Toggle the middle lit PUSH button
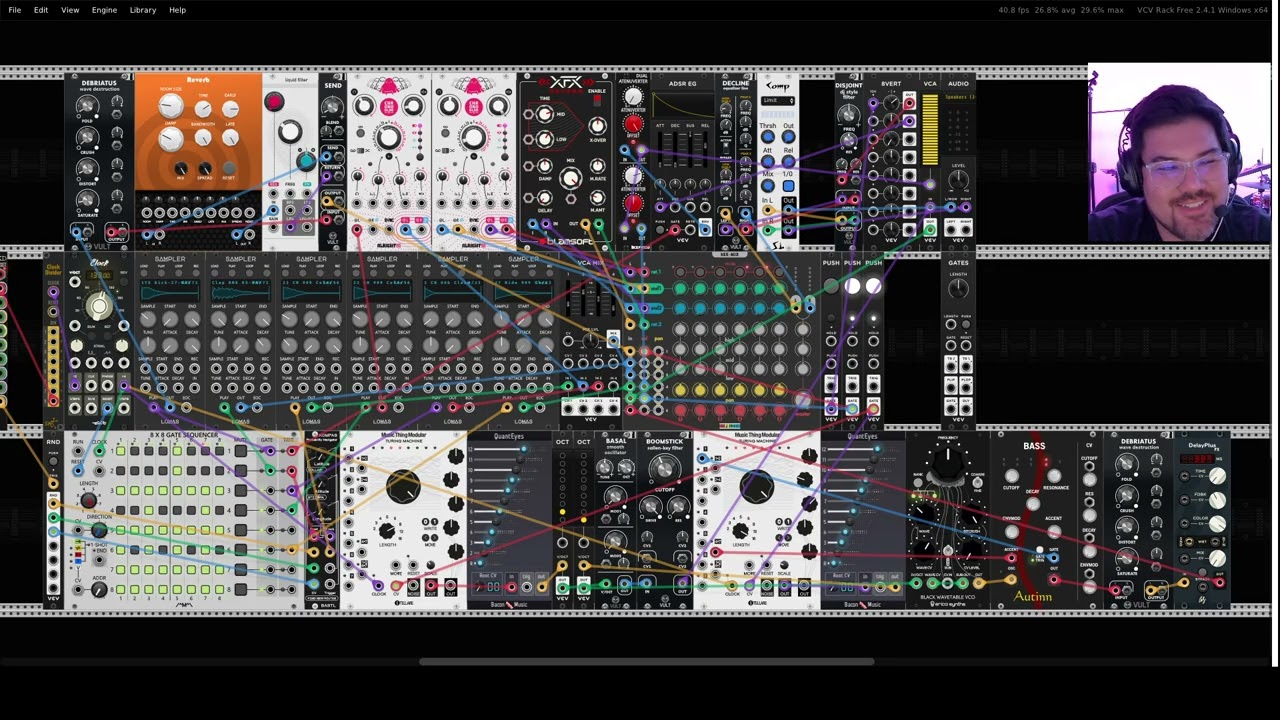 tap(852, 286)
